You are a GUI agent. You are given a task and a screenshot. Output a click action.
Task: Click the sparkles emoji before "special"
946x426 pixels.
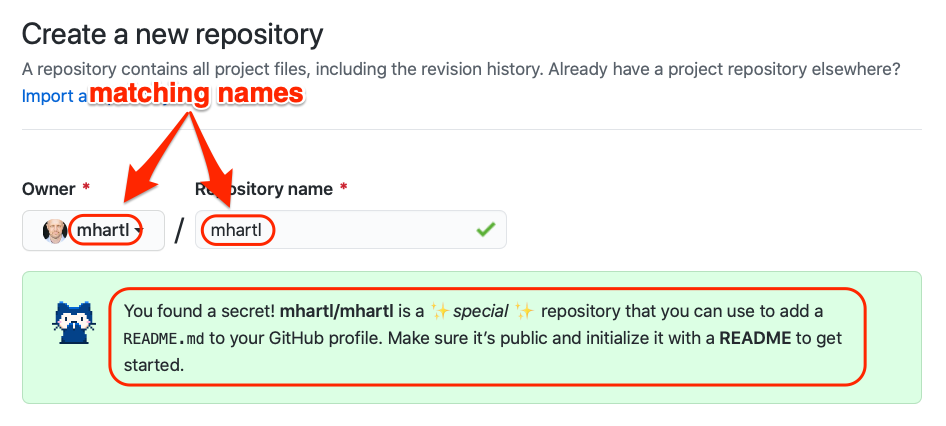[440, 311]
